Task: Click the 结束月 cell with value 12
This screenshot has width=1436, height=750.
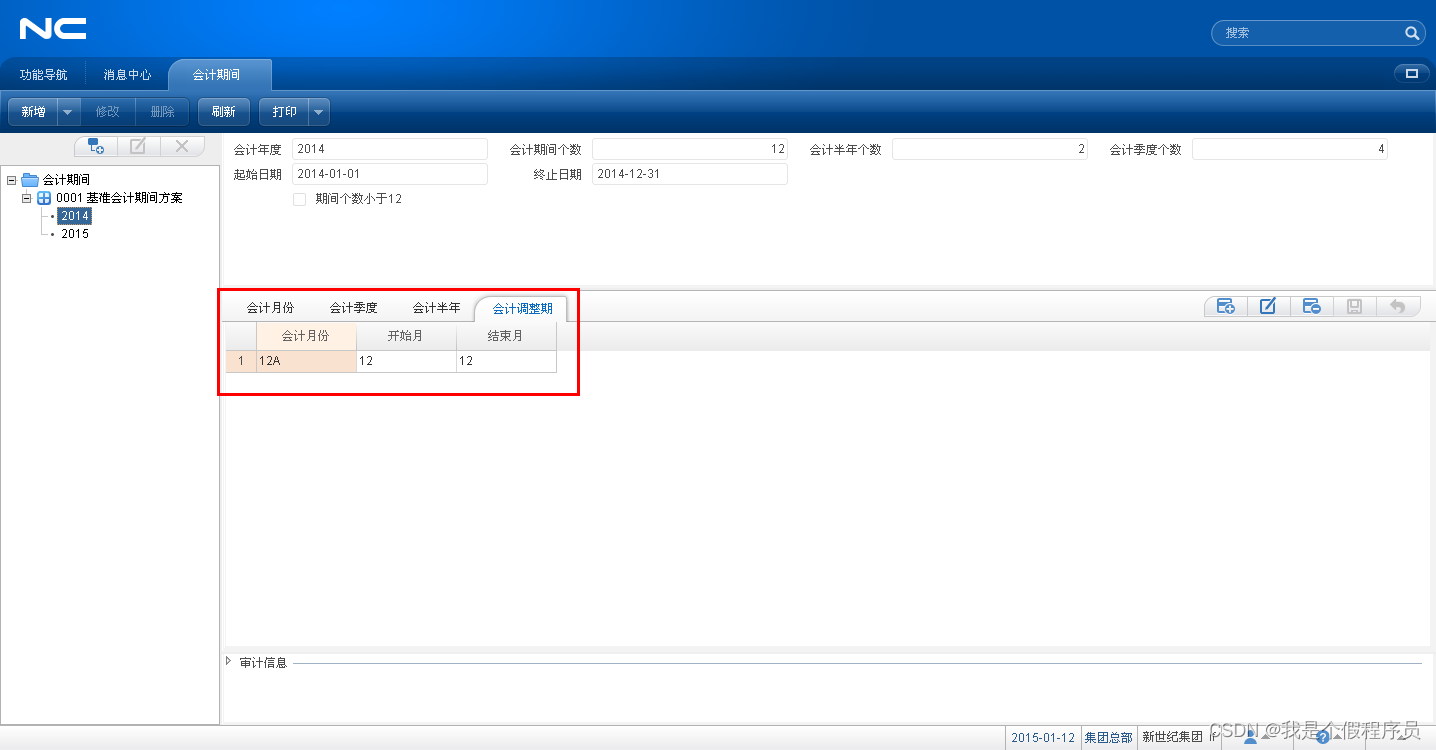Action: tap(506, 361)
